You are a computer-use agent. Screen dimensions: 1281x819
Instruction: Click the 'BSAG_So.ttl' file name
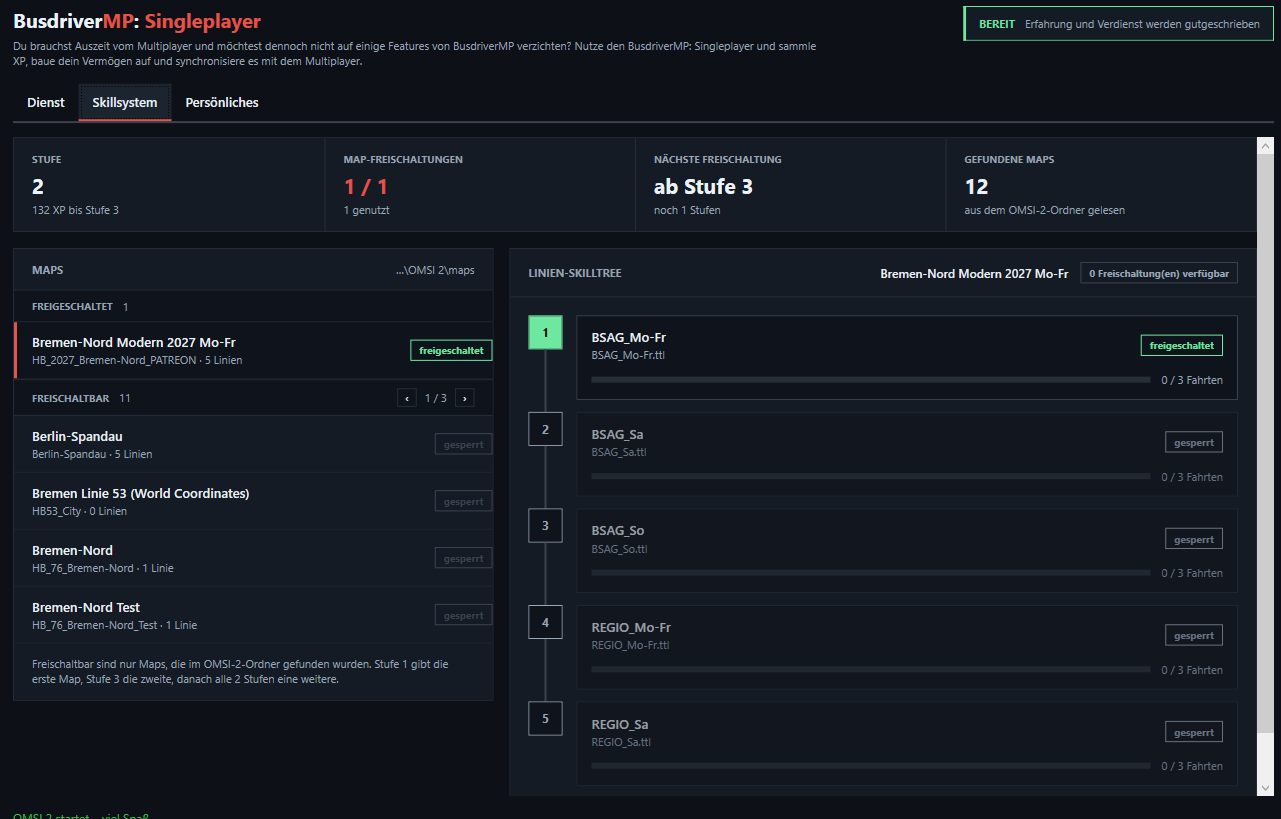pos(619,549)
